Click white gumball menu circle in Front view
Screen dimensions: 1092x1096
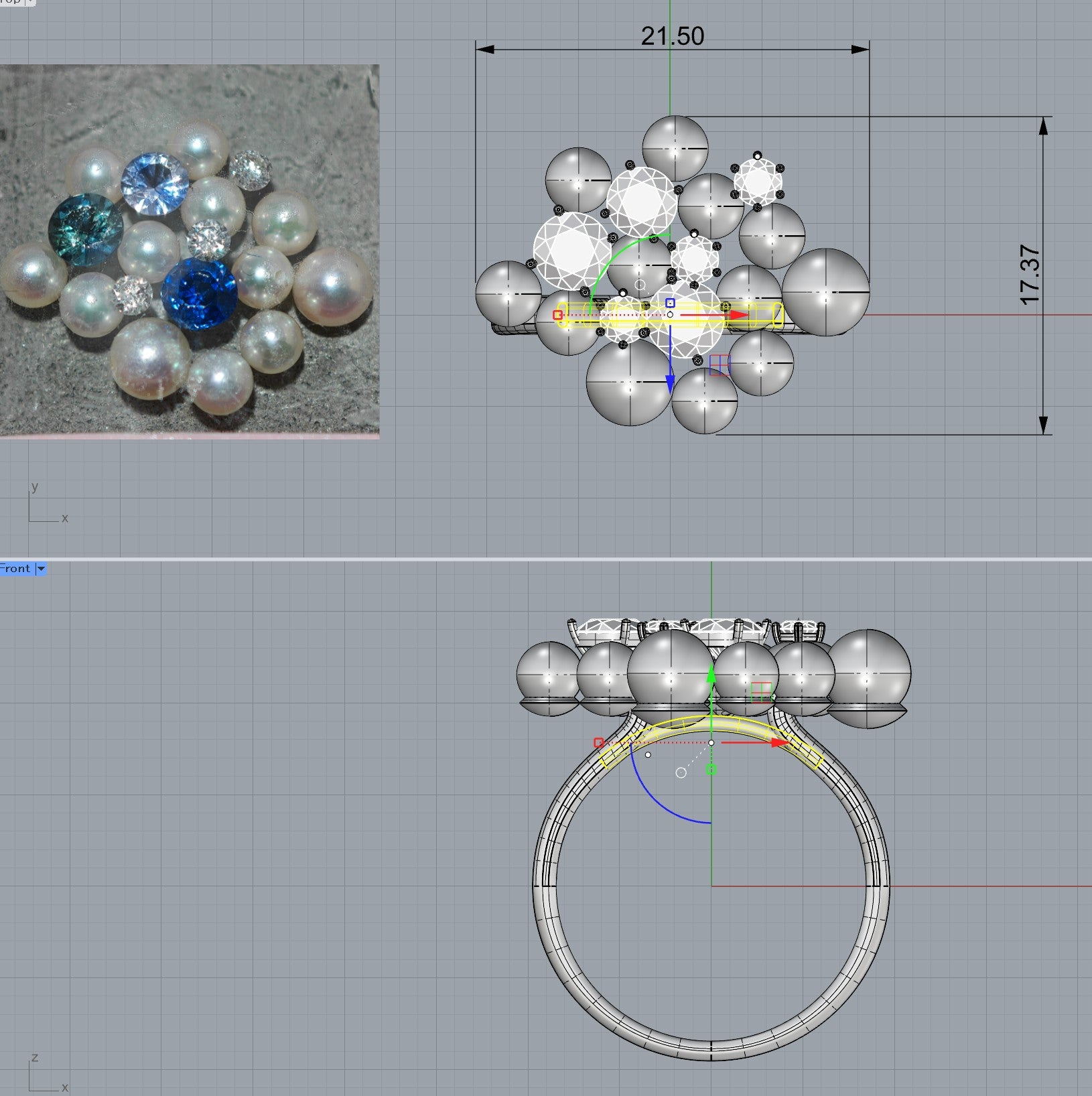pyautogui.click(x=681, y=772)
